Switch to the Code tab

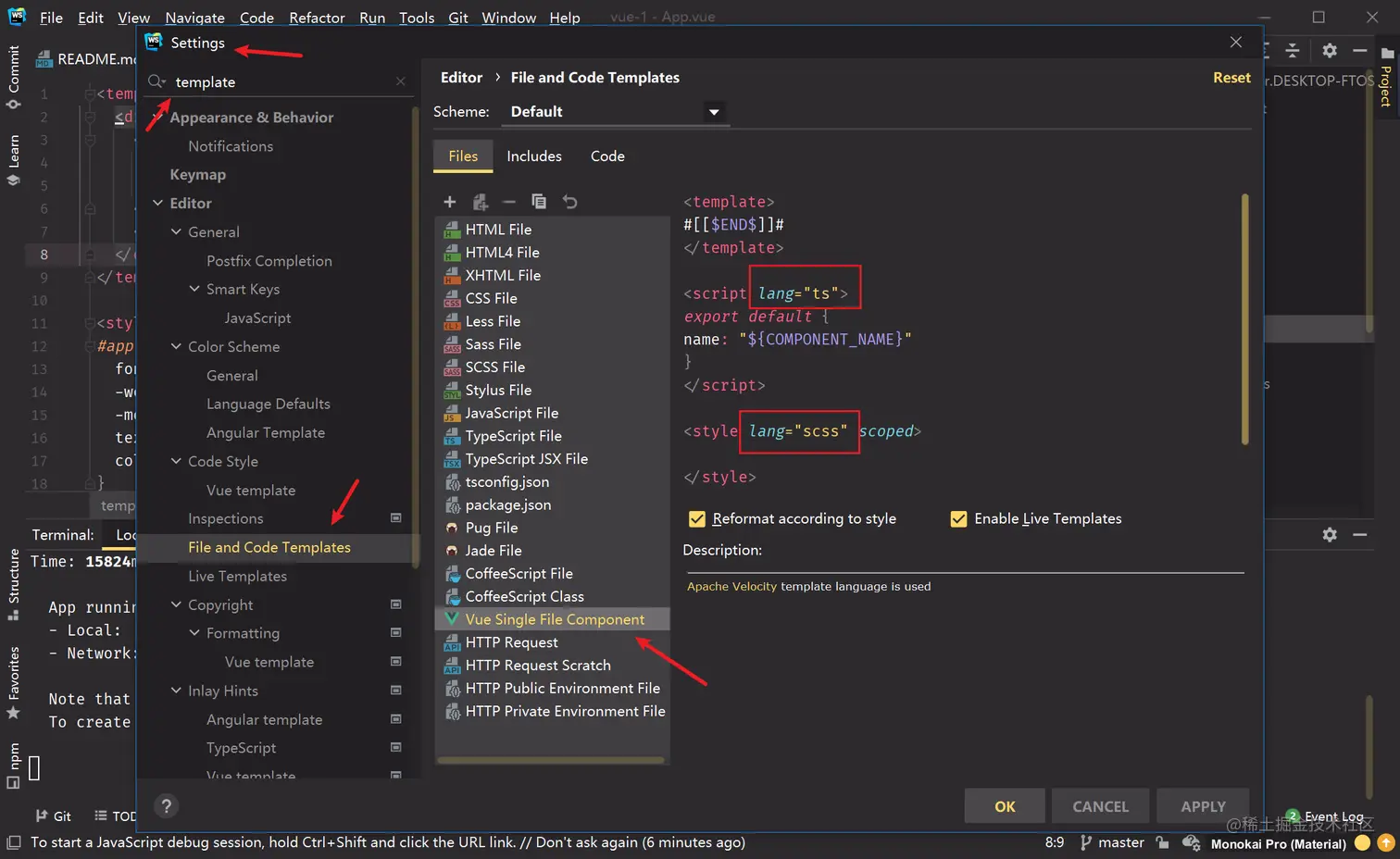click(x=607, y=156)
